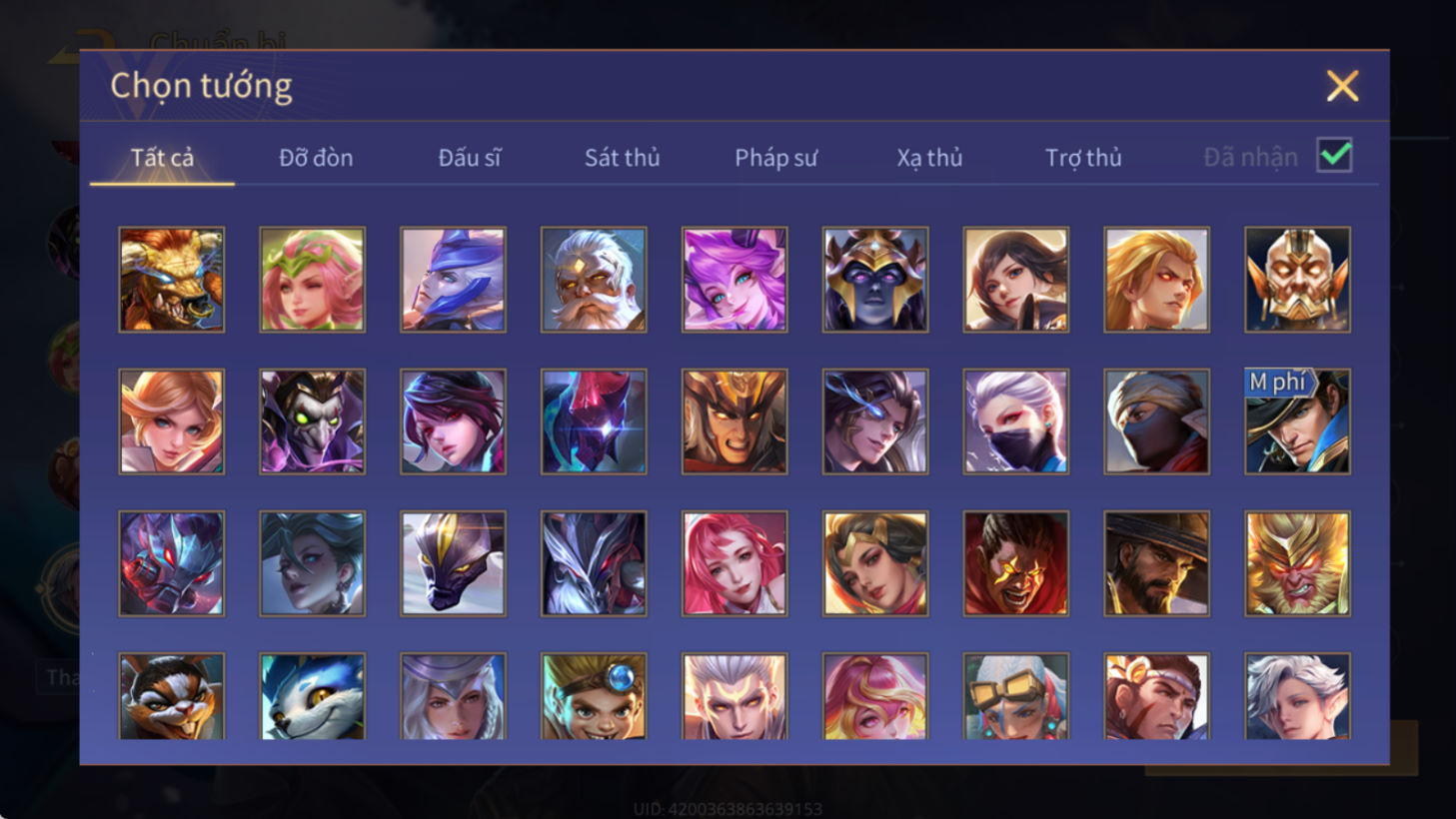The height and width of the screenshot is (819, 1456).
Task: Select the 'Tất cả' tab
Action: 162,158
